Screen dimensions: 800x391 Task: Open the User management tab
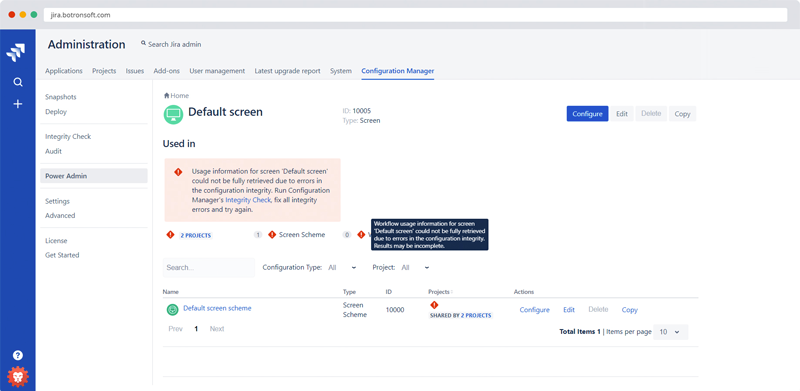point(217,71)
